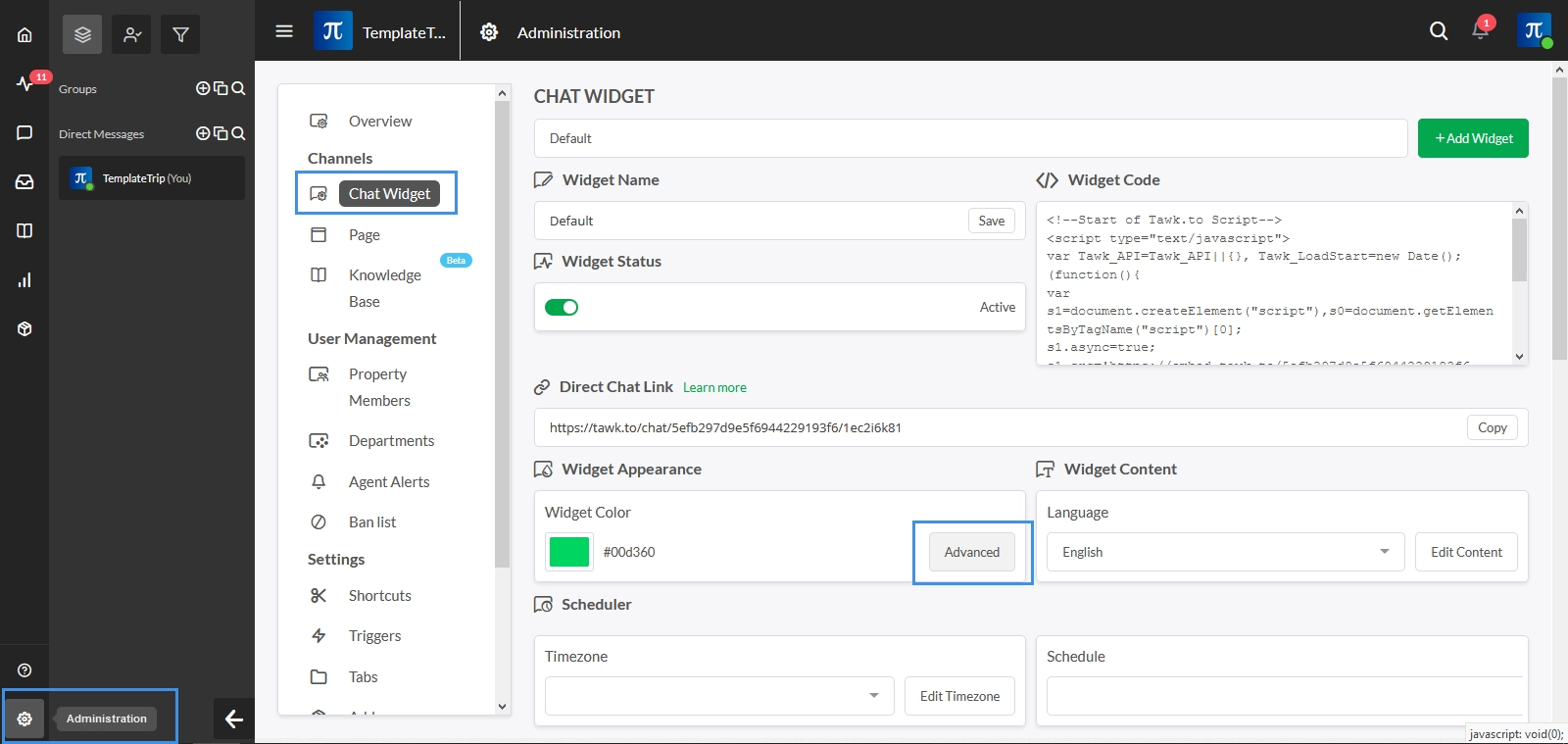Open Shortcuts settings
Image resolution: width=1568 pixels, height=744 pixels.
379,596
